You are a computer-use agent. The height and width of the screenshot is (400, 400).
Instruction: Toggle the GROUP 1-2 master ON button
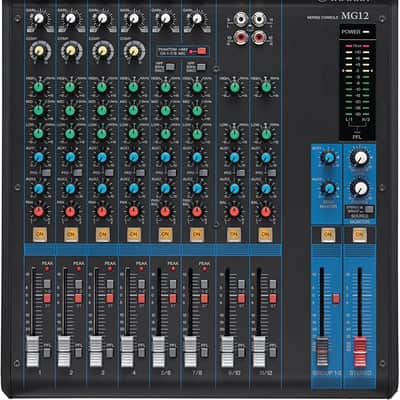click(x=328, y=235)
